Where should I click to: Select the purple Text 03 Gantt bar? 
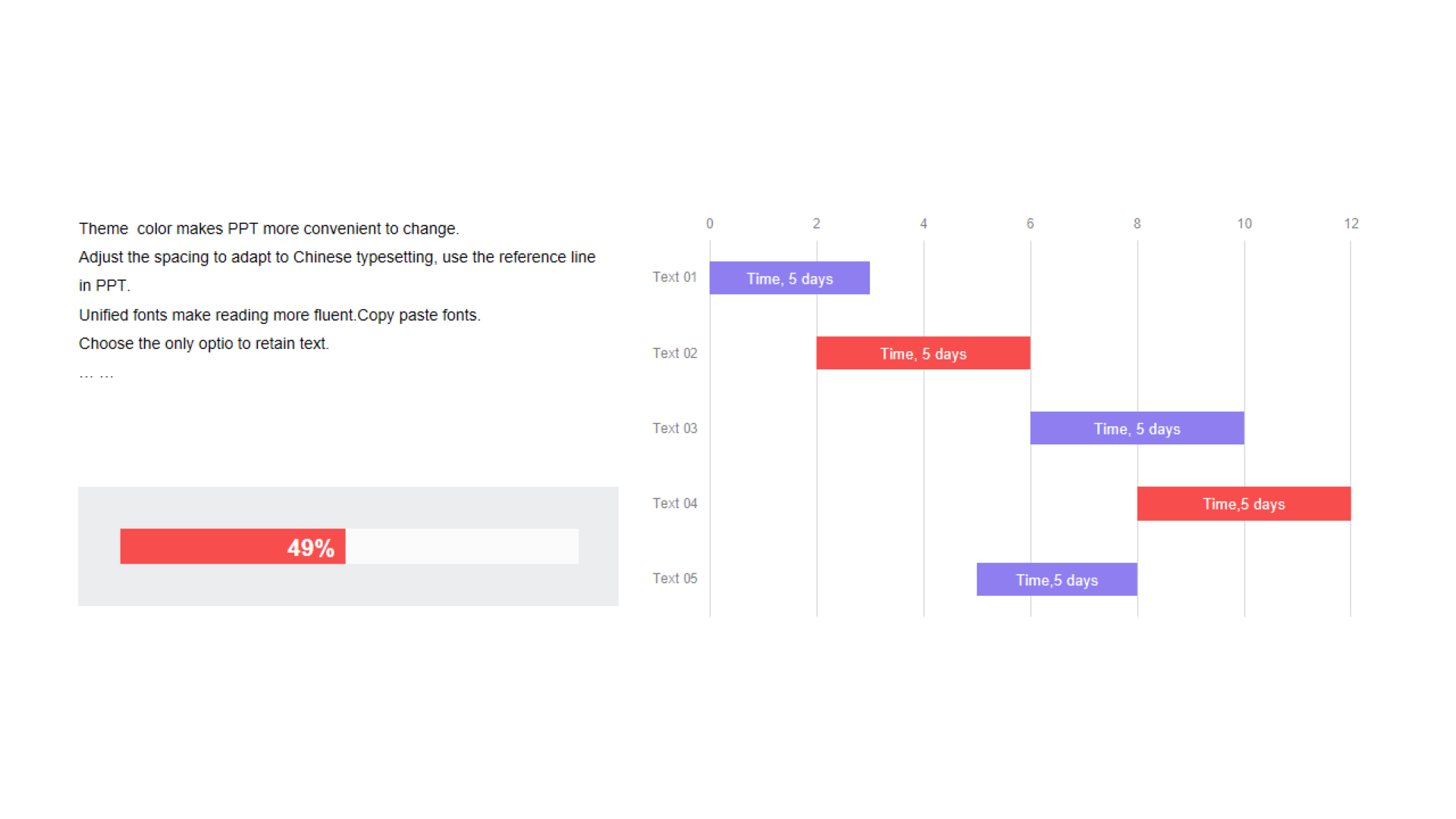1137,428
